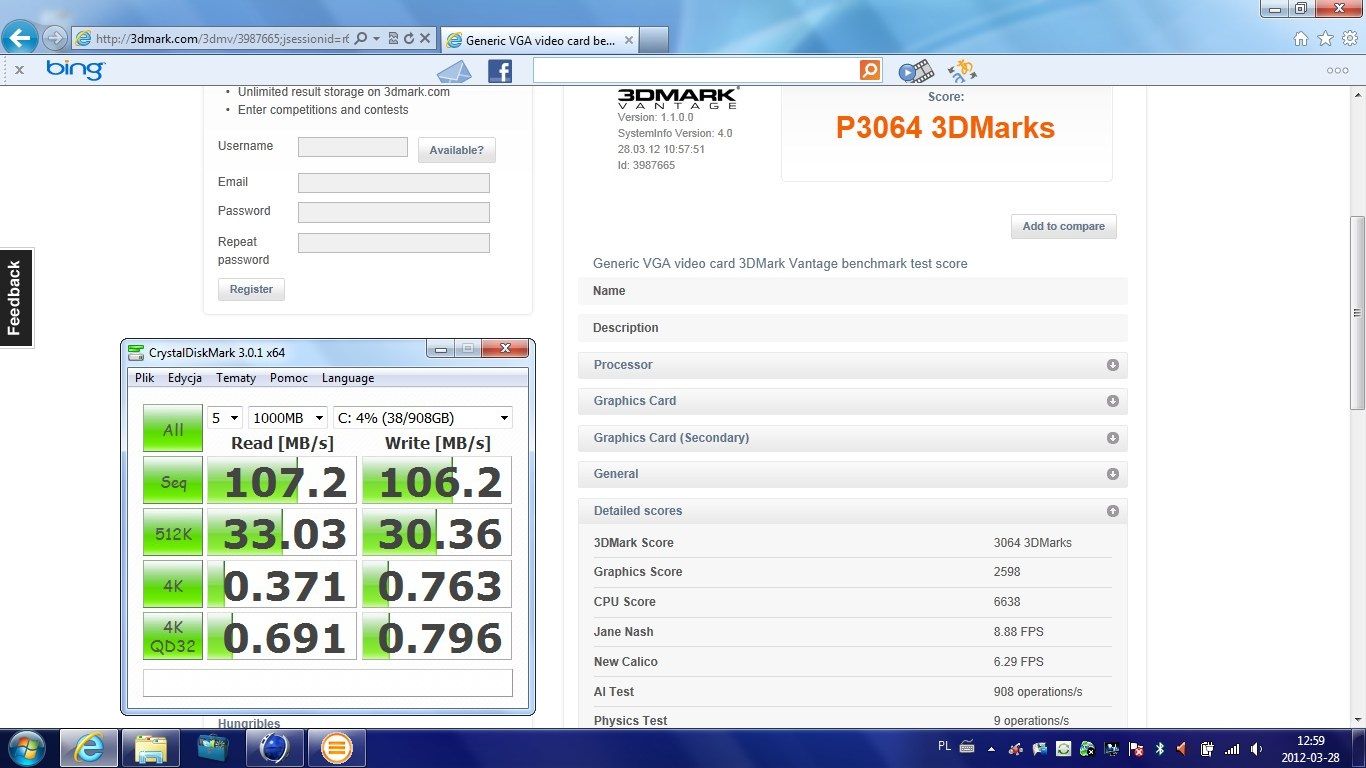Click the refresh icon in the address bar
This screenshot has height=768, width=1366.
(409, 39)
